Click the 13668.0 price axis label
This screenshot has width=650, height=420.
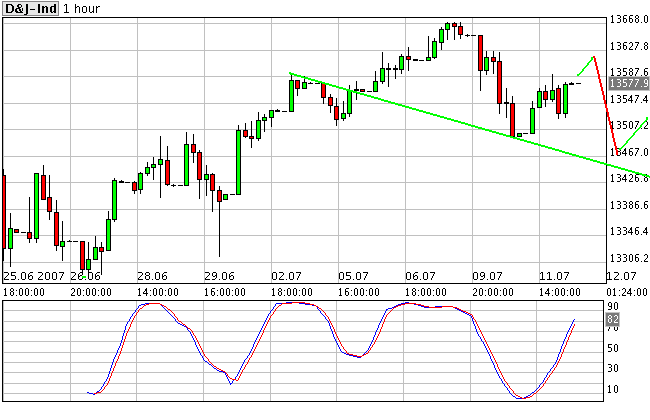pos(628,19)
